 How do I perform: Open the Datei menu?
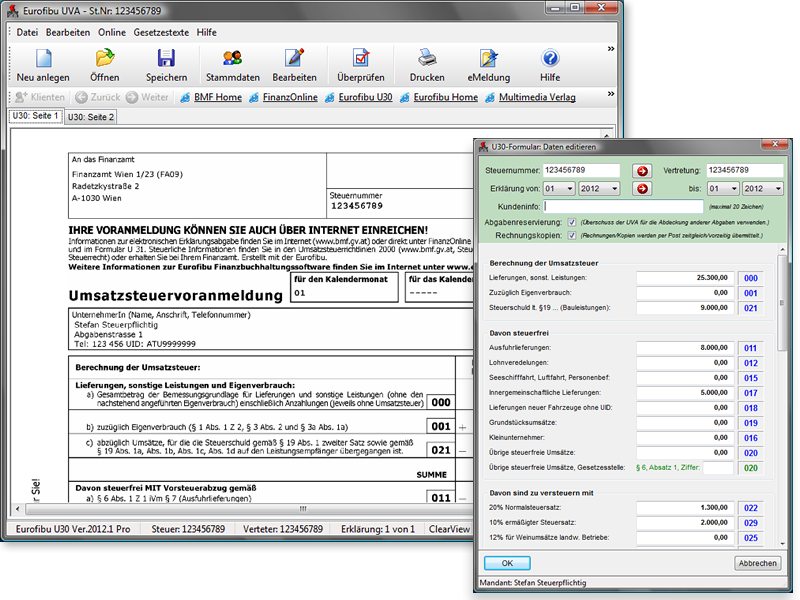[27, 32]
